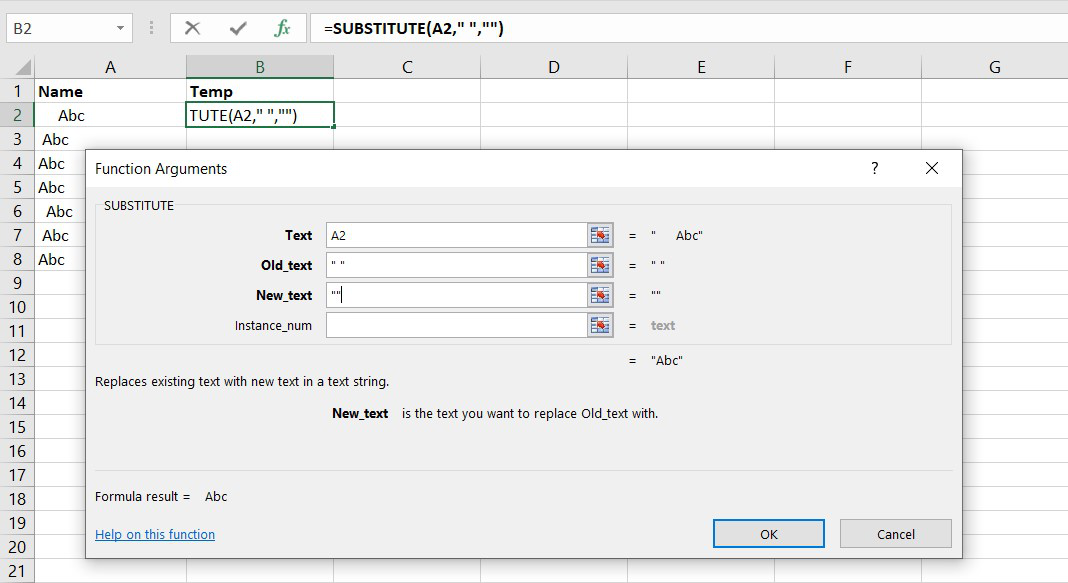Select column C header
This screenshot has width=1068, height=583.
coord(407,67)
